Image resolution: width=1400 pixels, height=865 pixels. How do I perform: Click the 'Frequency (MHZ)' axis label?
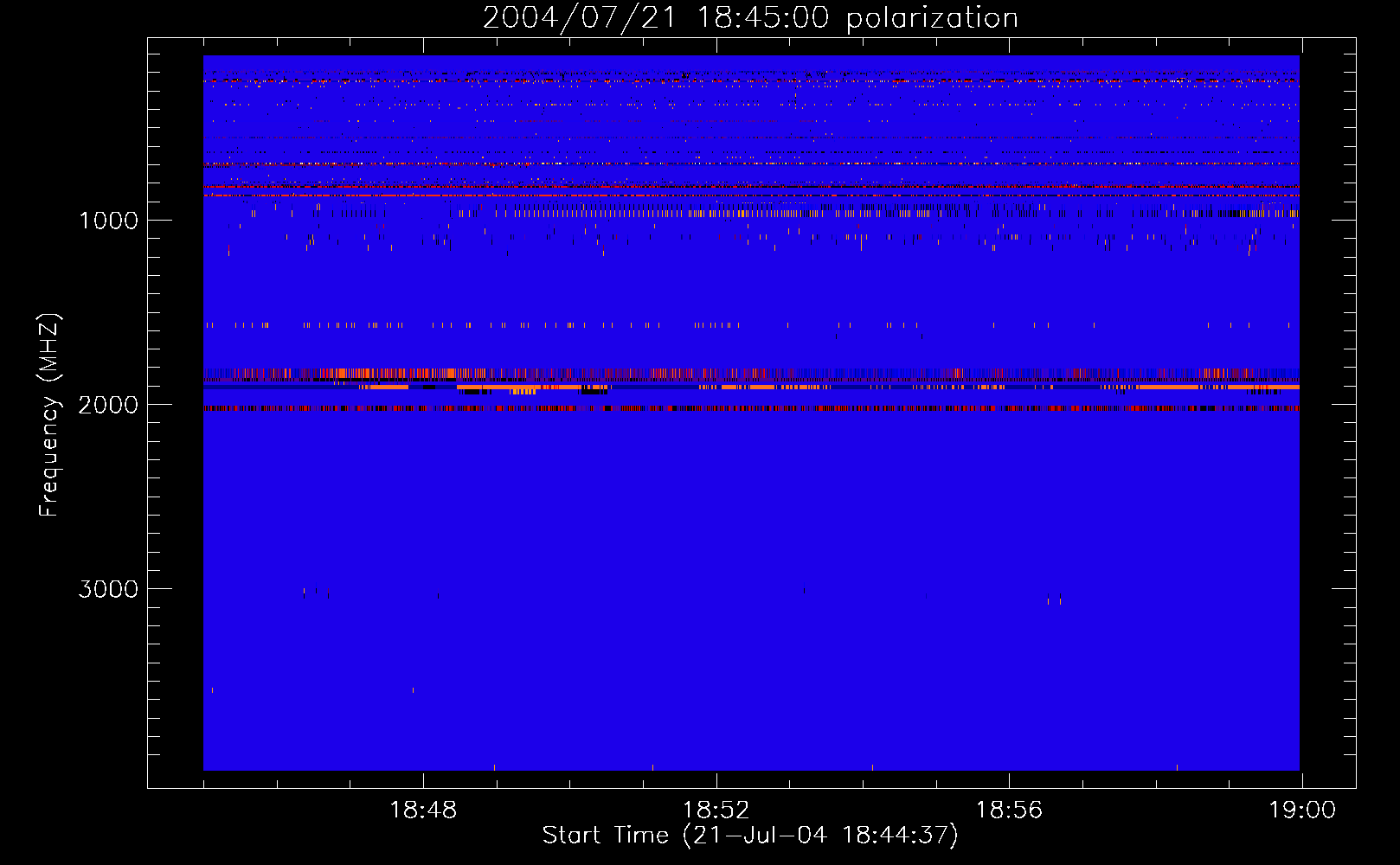pyautogui.click(x=49, y=415)
